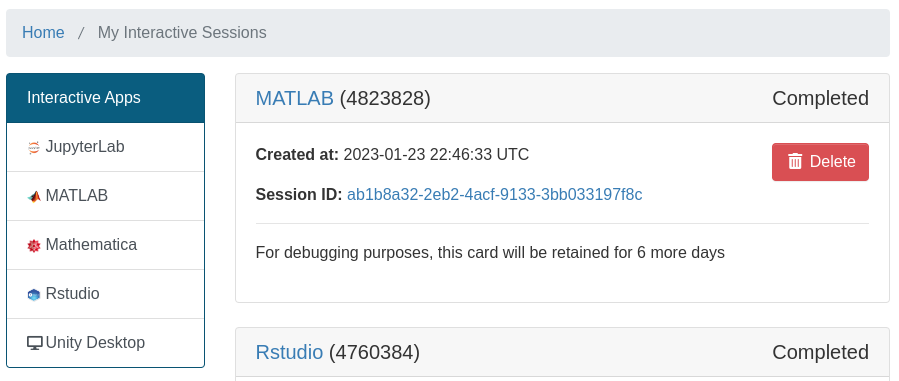Click the monitor icon beside Unity Desktop
The image size is (899, 381).
tap(34, 343)
